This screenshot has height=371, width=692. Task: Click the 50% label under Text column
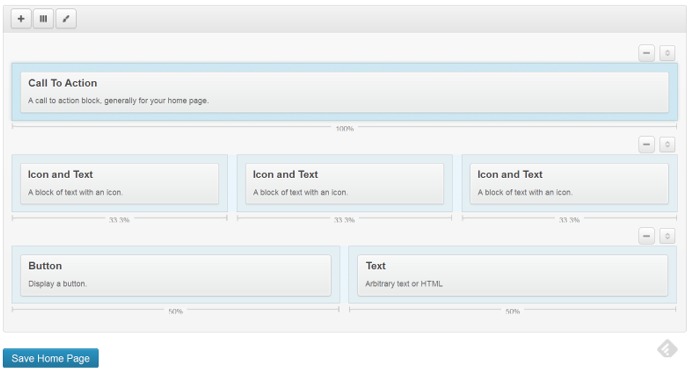(x=512, y=311)
